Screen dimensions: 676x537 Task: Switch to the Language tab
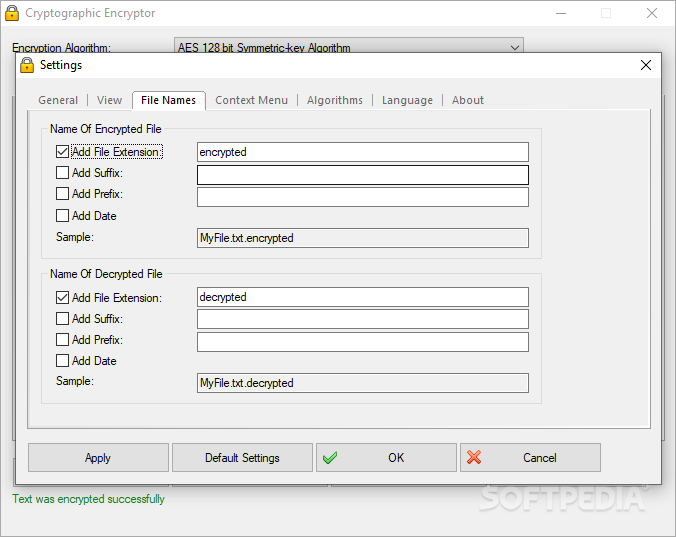pyautogui.click(x=407, y=100)
